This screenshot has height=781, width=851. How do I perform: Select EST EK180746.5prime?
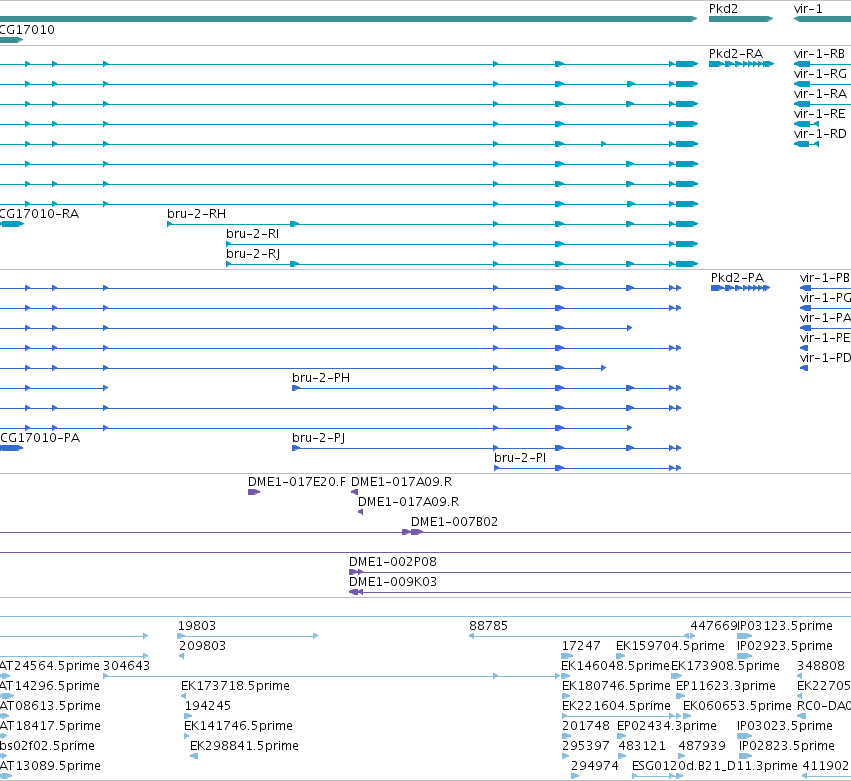coord(617,687)
